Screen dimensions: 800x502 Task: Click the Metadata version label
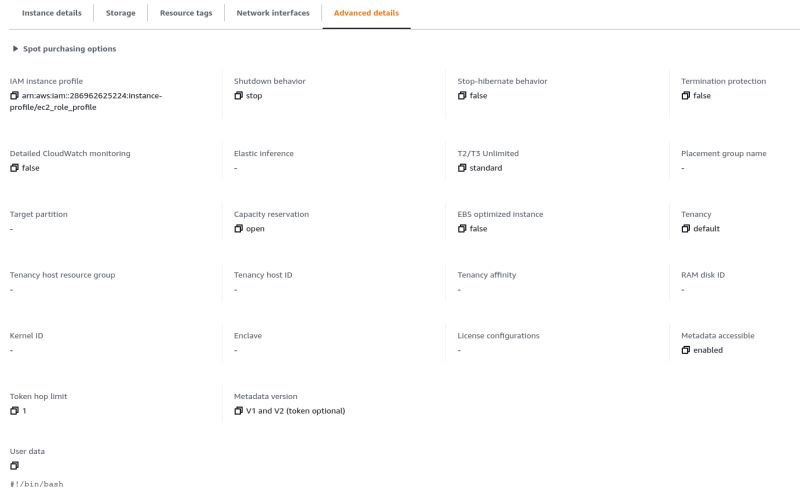(x=265, y=396)
